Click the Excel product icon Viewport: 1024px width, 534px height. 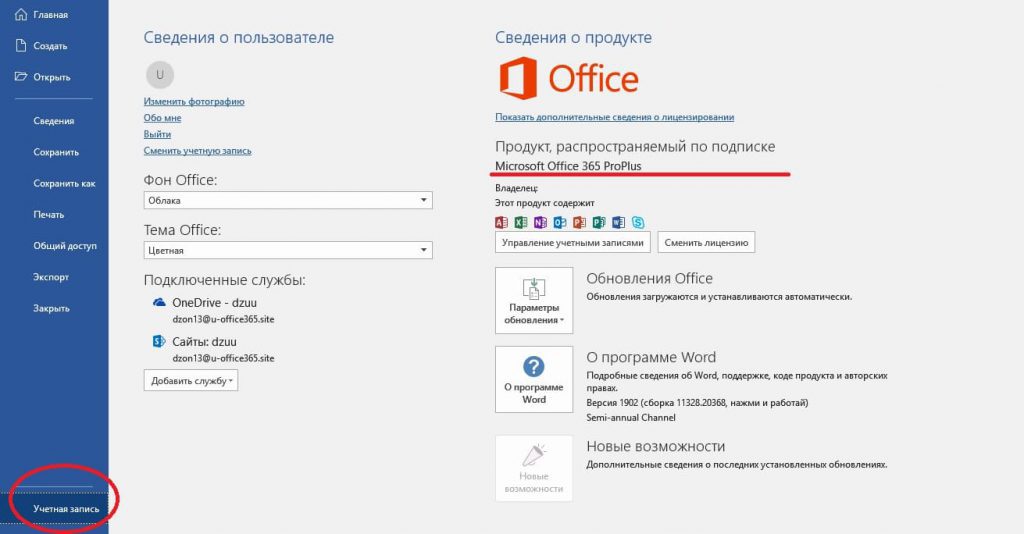tap(521, 222)
